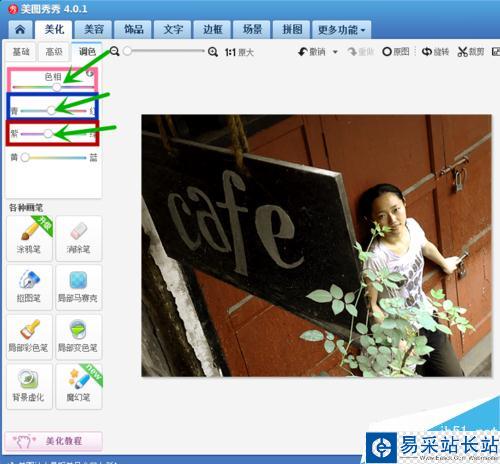Viewport: 500px width, 464px height.
Task: Click the 重做 redo button
Action: [x=360, y=52]
